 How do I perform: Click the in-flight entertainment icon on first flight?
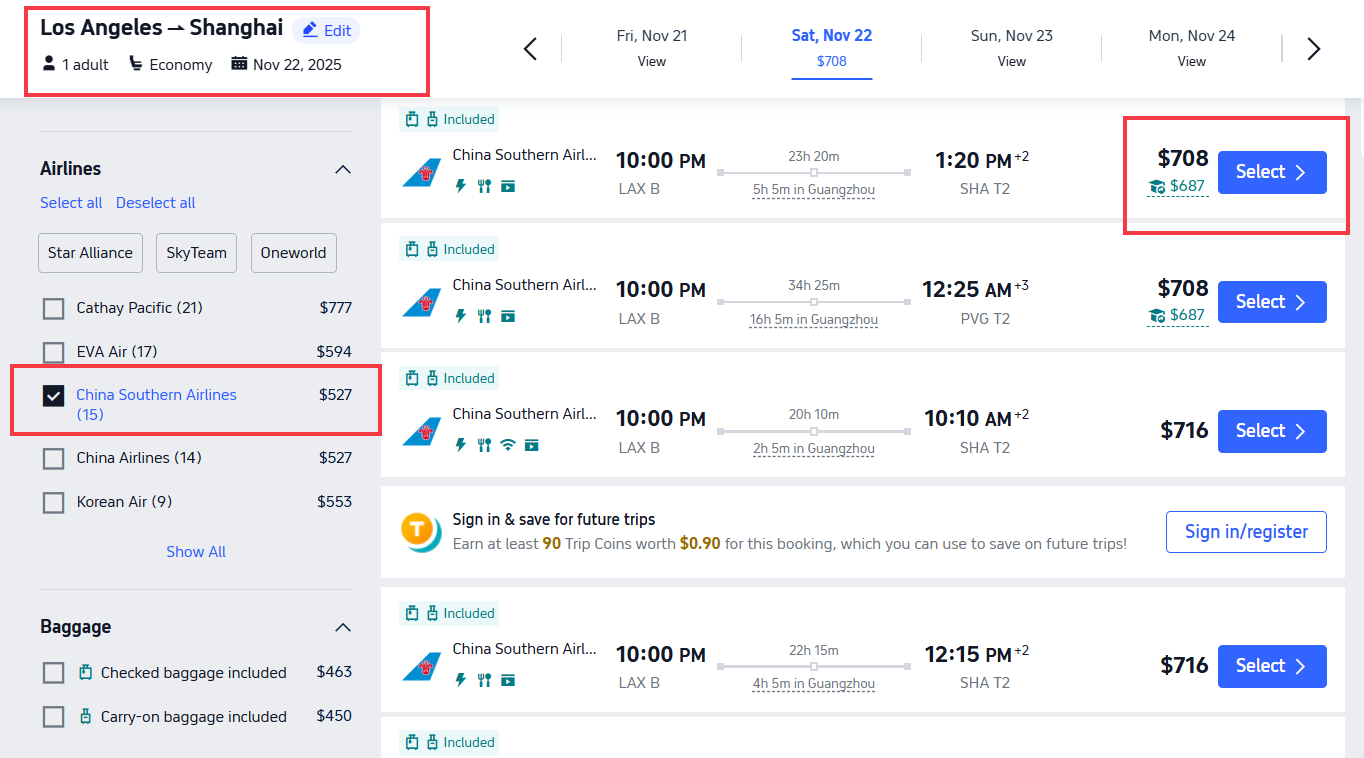(x=508, y=186)
